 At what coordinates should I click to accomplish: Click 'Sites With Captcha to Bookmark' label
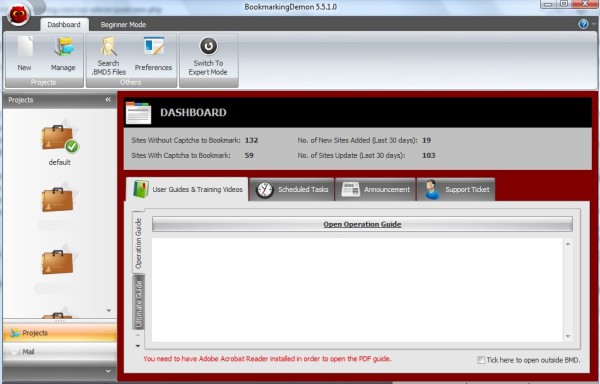pyautogui.click(x=181, y=155)
